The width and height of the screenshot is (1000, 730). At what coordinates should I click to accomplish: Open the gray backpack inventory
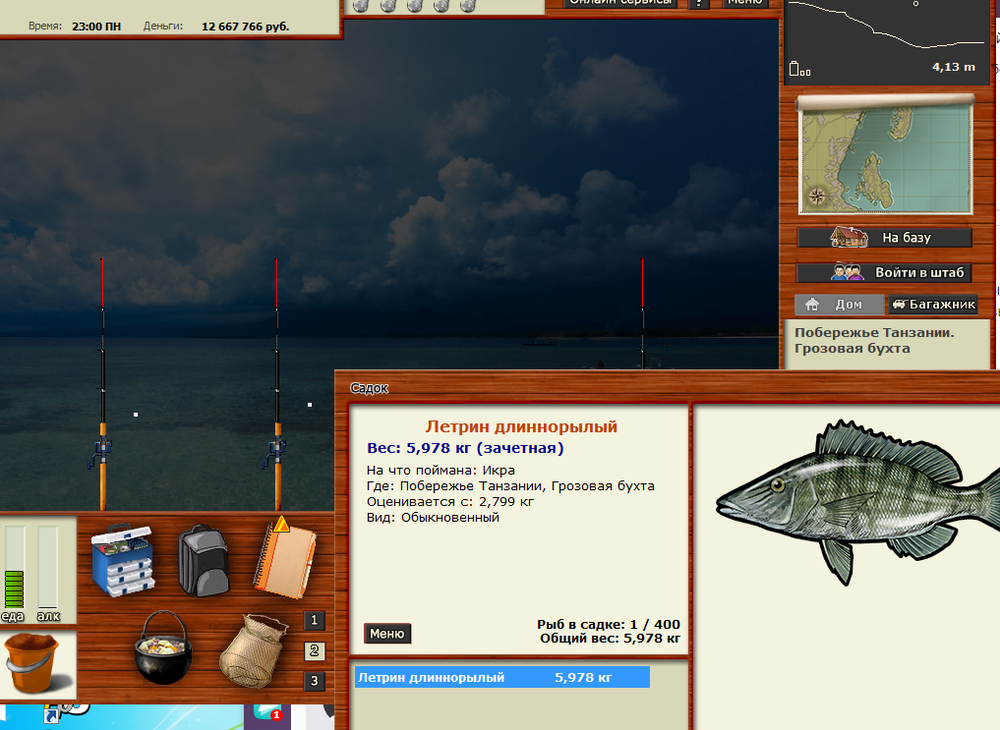203,561
